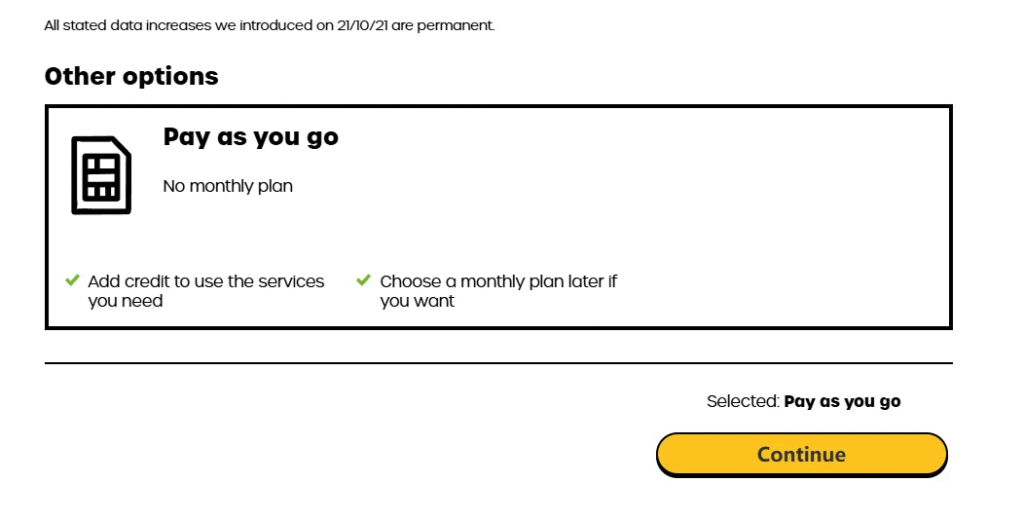
Task: Click the Add credit to use services text
Action: click(x=206, y=281)
